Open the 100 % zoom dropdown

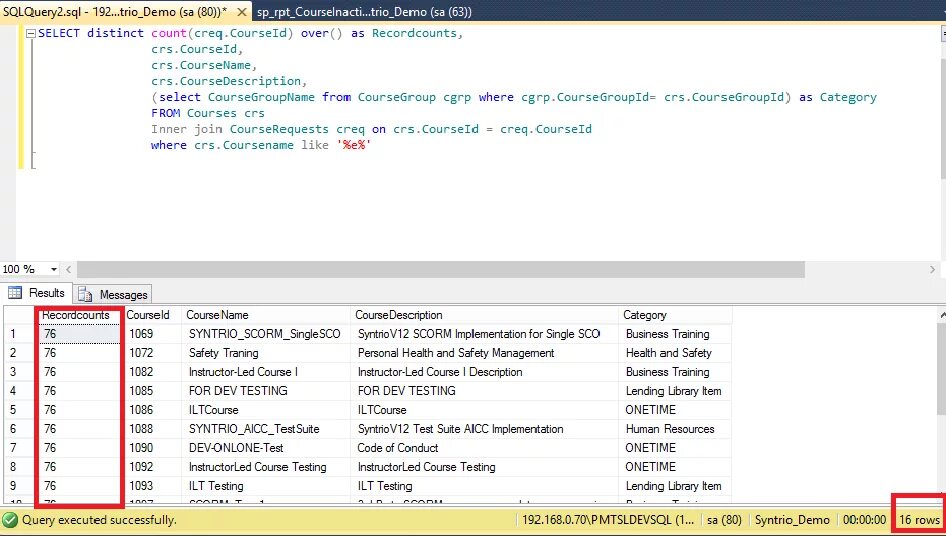tap(54, 269)
